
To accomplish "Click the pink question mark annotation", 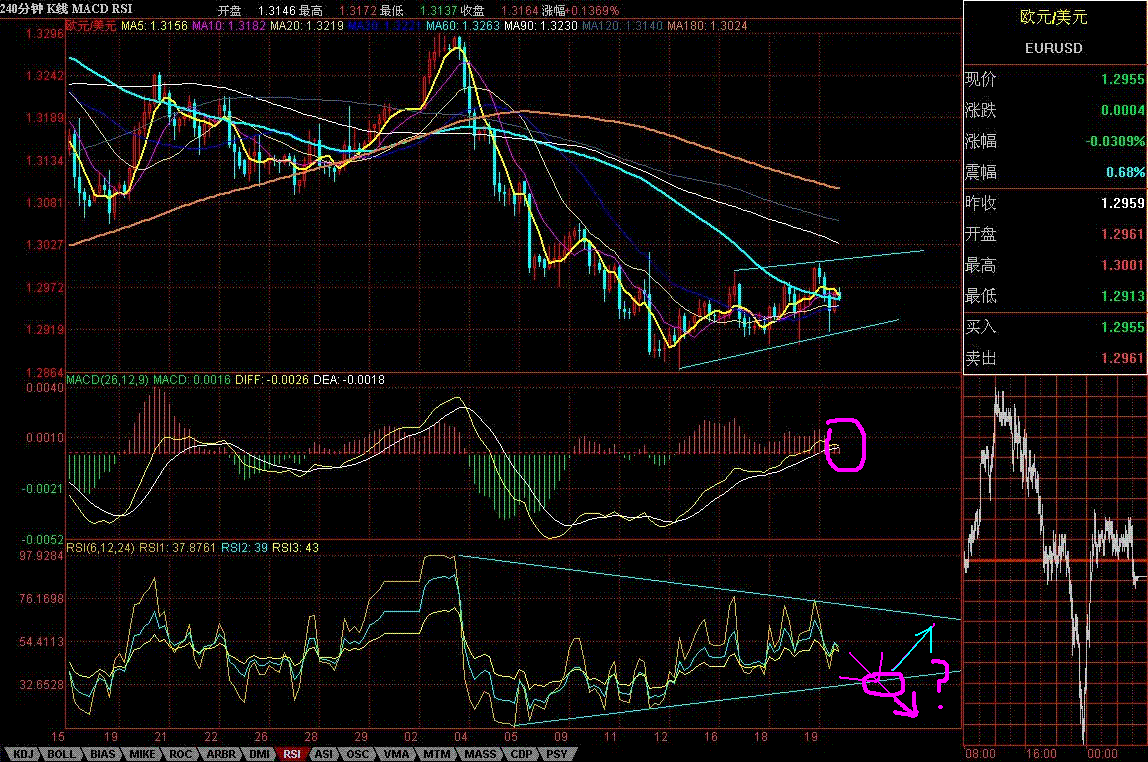I will (940, 684).
